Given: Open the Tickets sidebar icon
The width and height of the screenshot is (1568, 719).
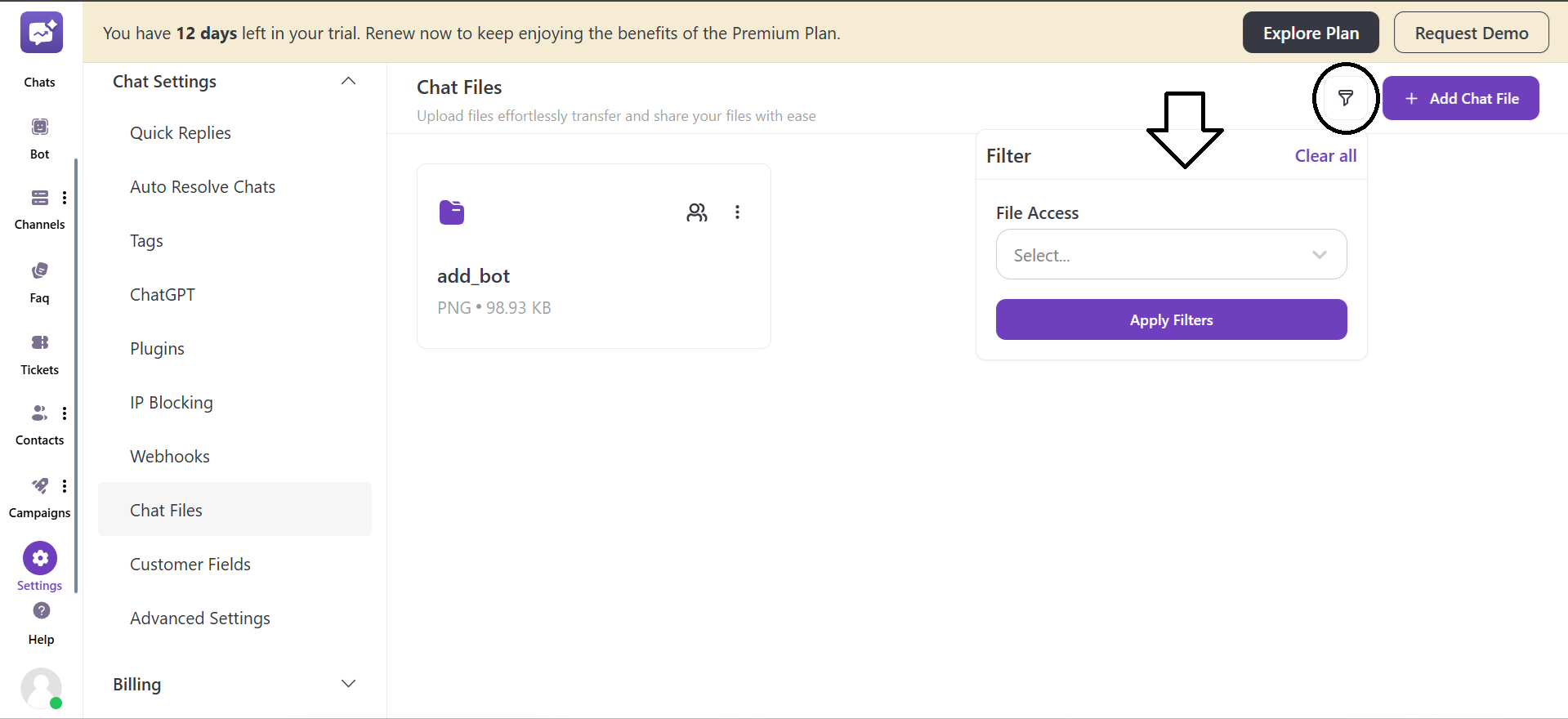Looking at the screenshot, I should click(x=40, y=342).
